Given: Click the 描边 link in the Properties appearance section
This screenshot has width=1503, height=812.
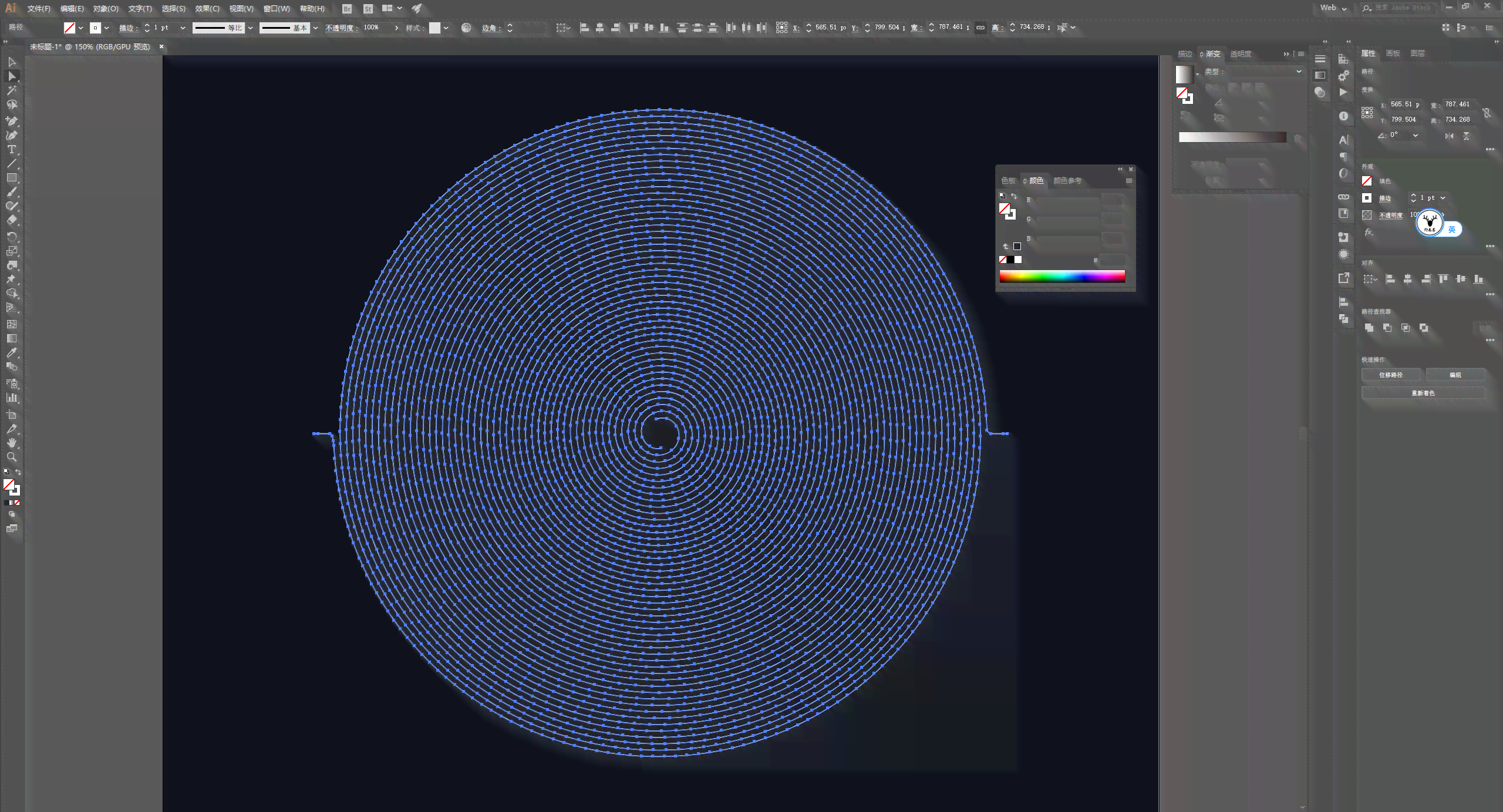Looking at the screenshot, I should [1385, 198].
